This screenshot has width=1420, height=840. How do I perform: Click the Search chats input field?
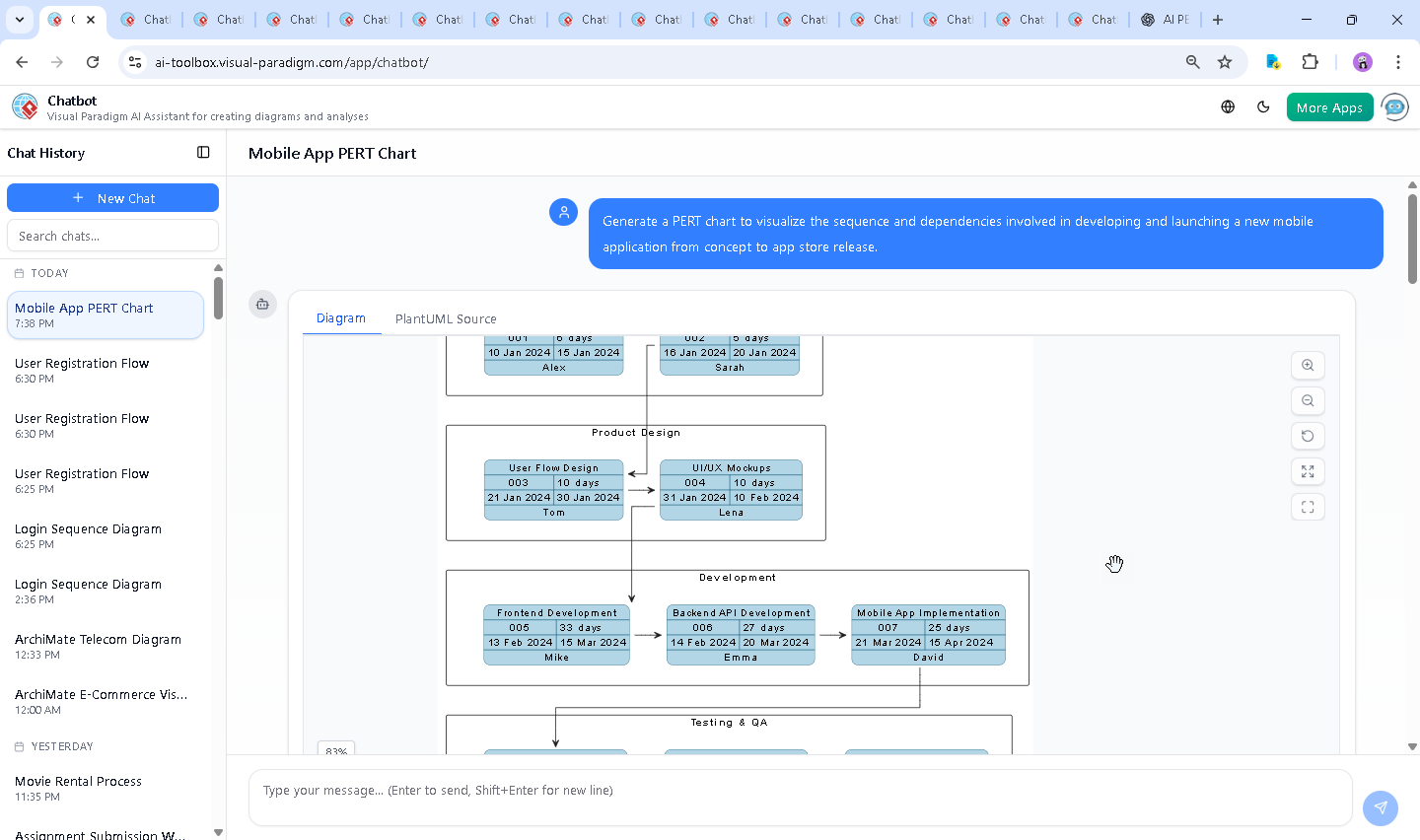[x=112, y=236]
